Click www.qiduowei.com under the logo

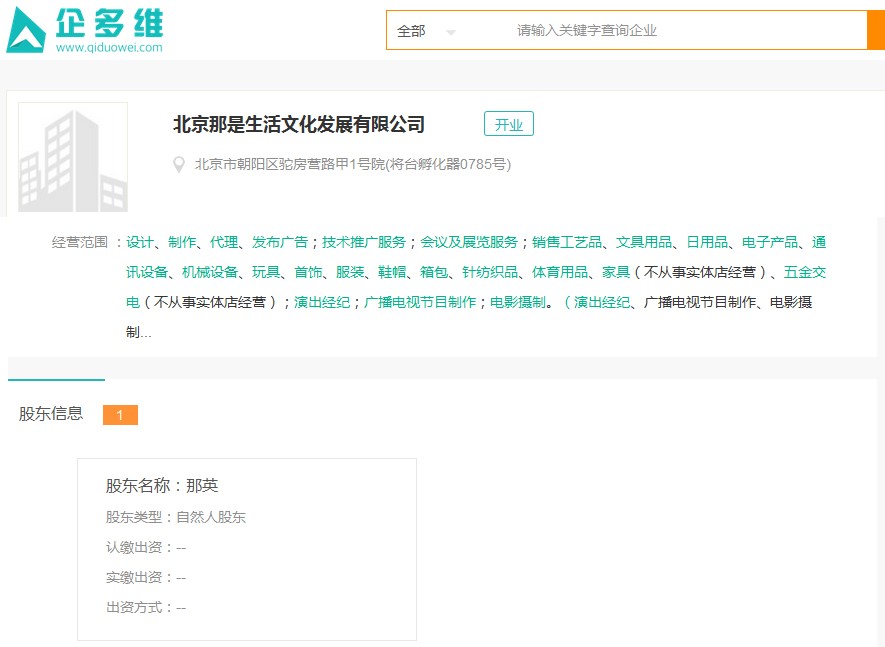[110, 47]
